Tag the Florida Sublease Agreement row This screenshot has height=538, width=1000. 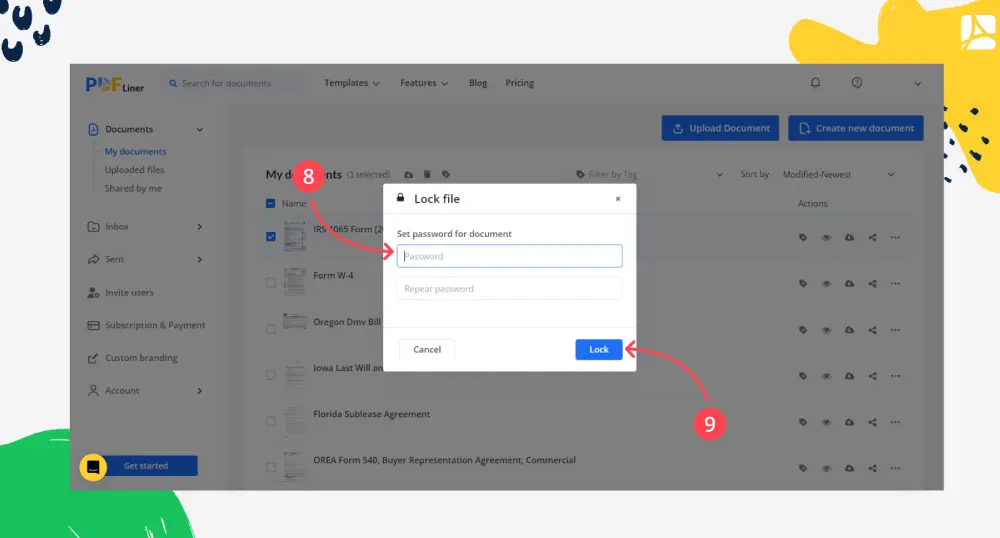coord(803,422)
